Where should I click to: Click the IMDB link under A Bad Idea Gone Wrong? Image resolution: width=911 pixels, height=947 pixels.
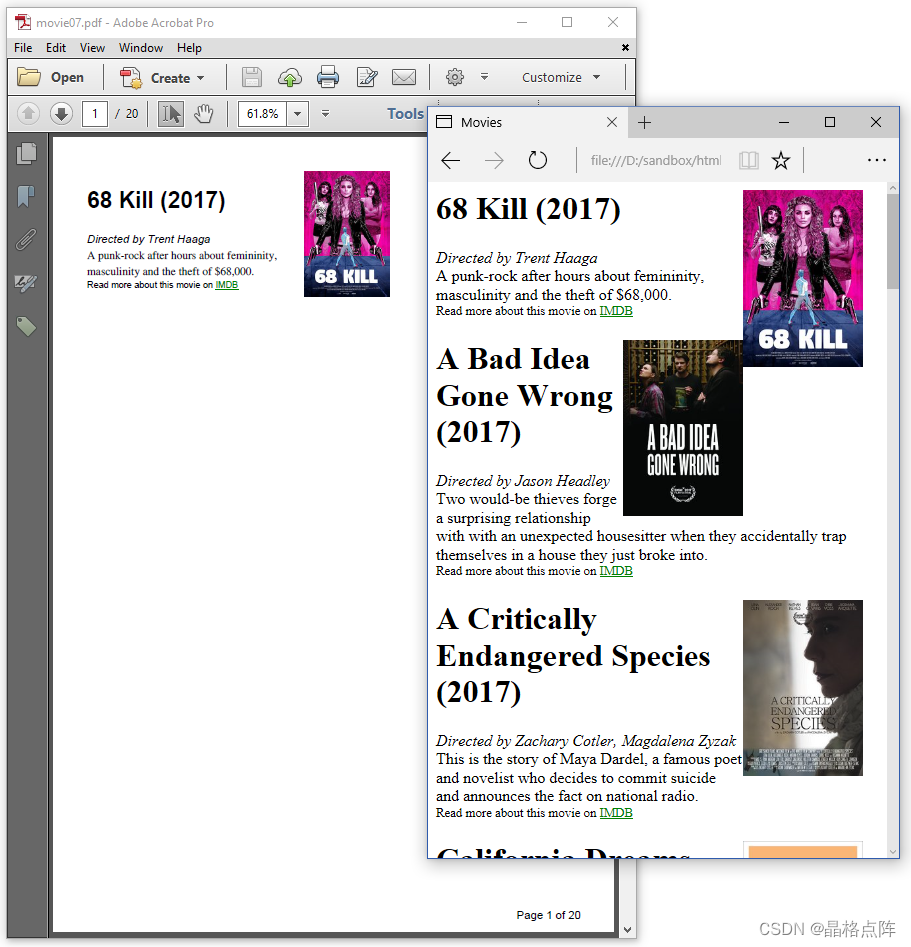[x=616, y=571]
